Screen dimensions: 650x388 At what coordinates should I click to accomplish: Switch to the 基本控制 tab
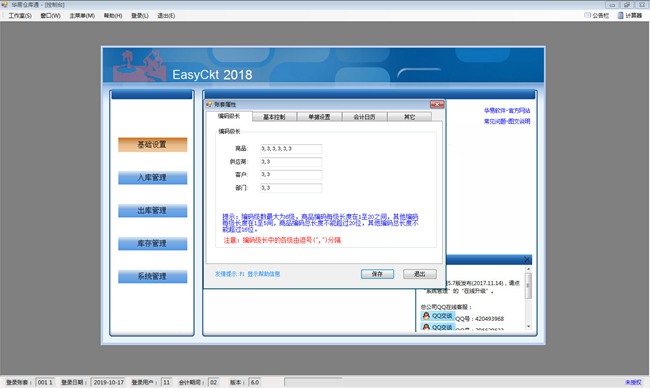[274, 117]
